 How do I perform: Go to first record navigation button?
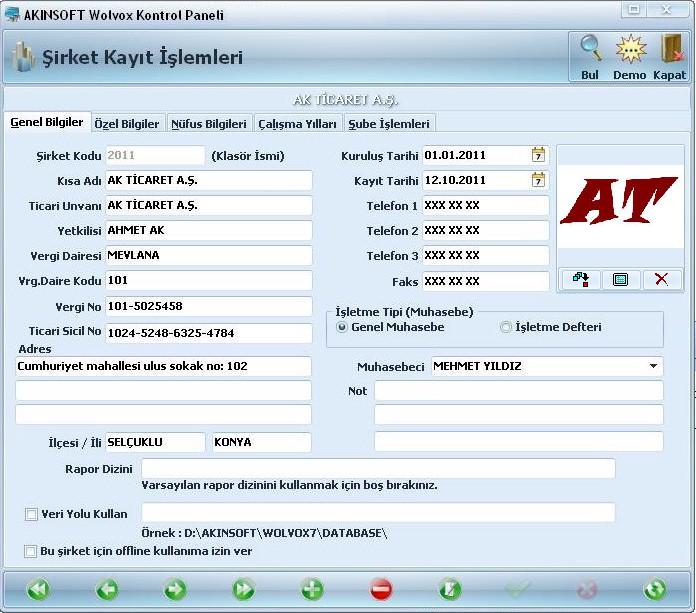coord(38,589)
